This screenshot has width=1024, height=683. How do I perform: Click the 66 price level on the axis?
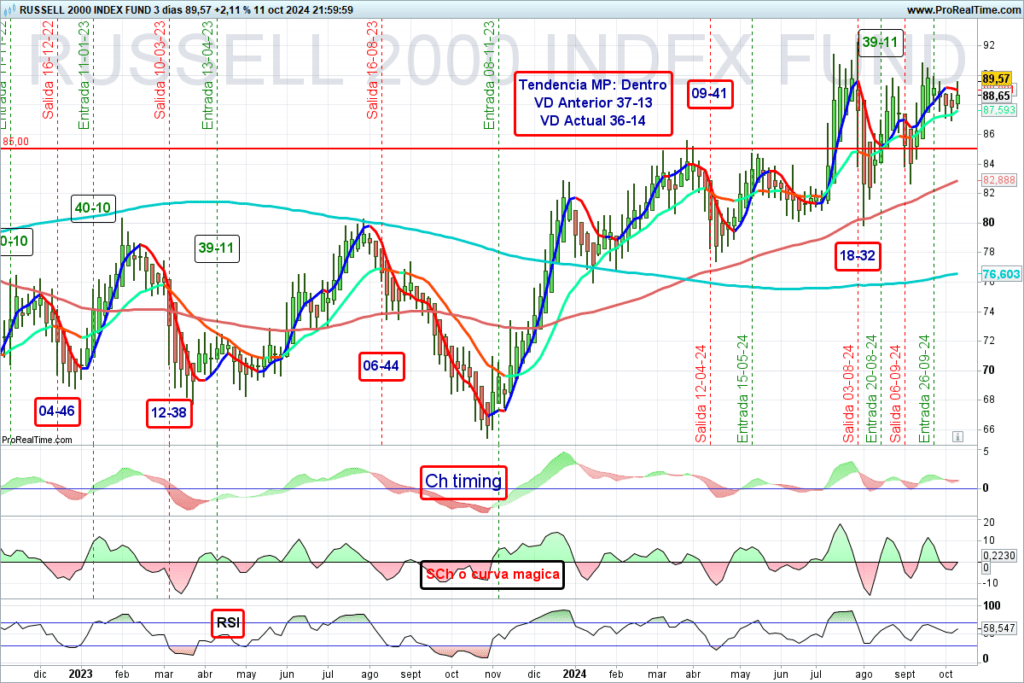989,429
